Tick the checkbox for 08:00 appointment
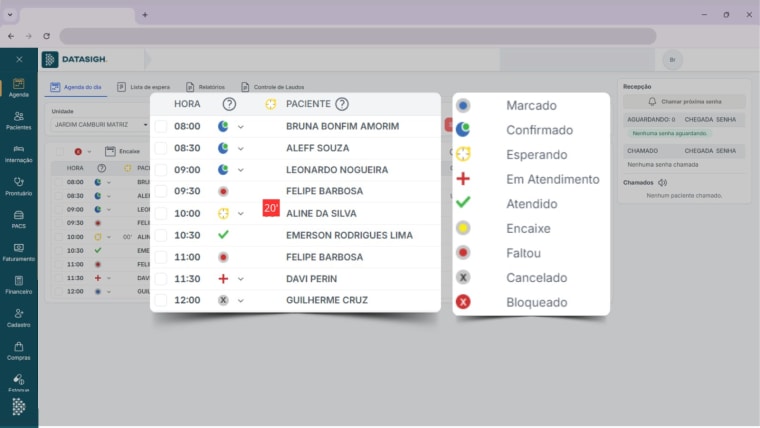The image size is (760, 428). [161, 126]
